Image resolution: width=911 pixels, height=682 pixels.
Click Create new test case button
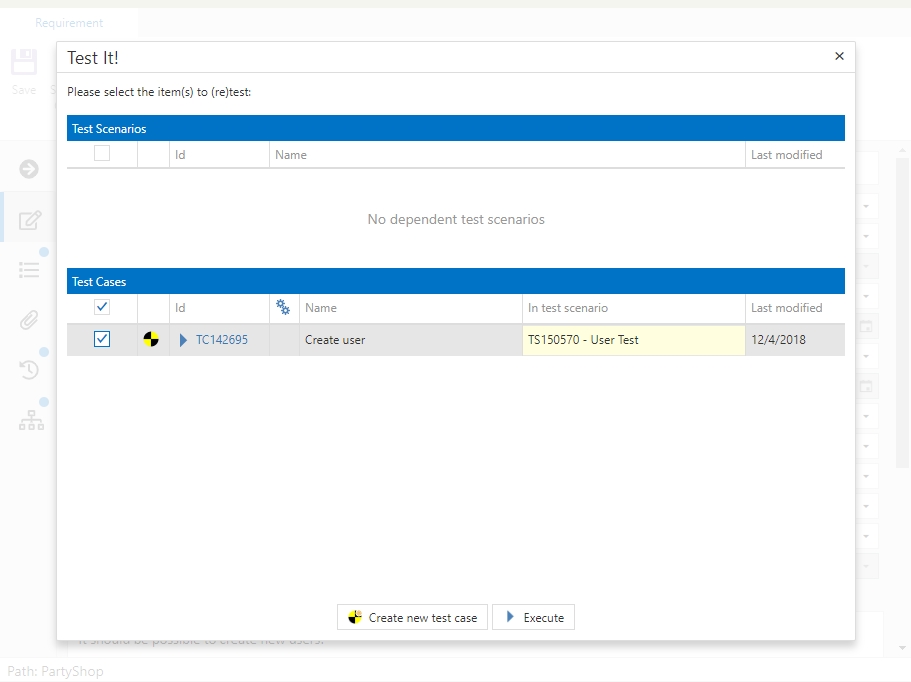(x=412, y=618)
